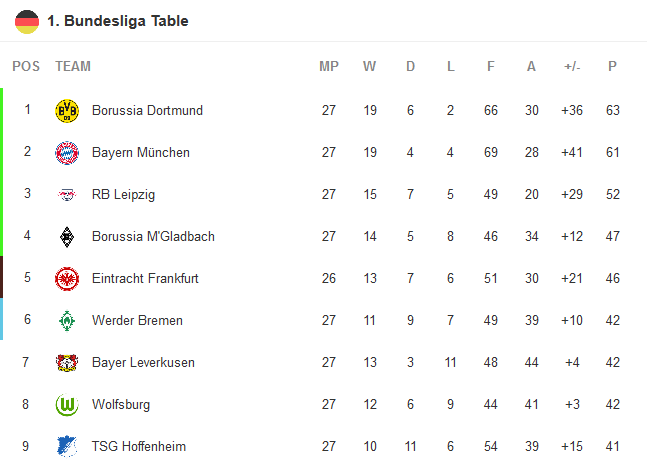Click the RB Leipzig club logo
This screenshot has width=647, height=464.
67,194
